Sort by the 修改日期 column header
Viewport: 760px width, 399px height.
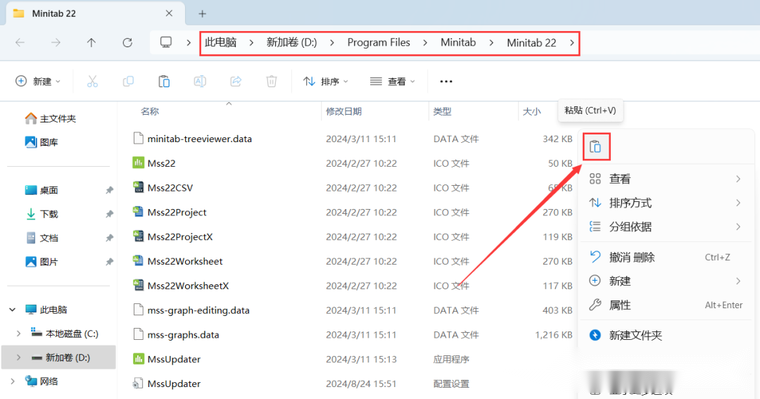[x=344, y=112]
